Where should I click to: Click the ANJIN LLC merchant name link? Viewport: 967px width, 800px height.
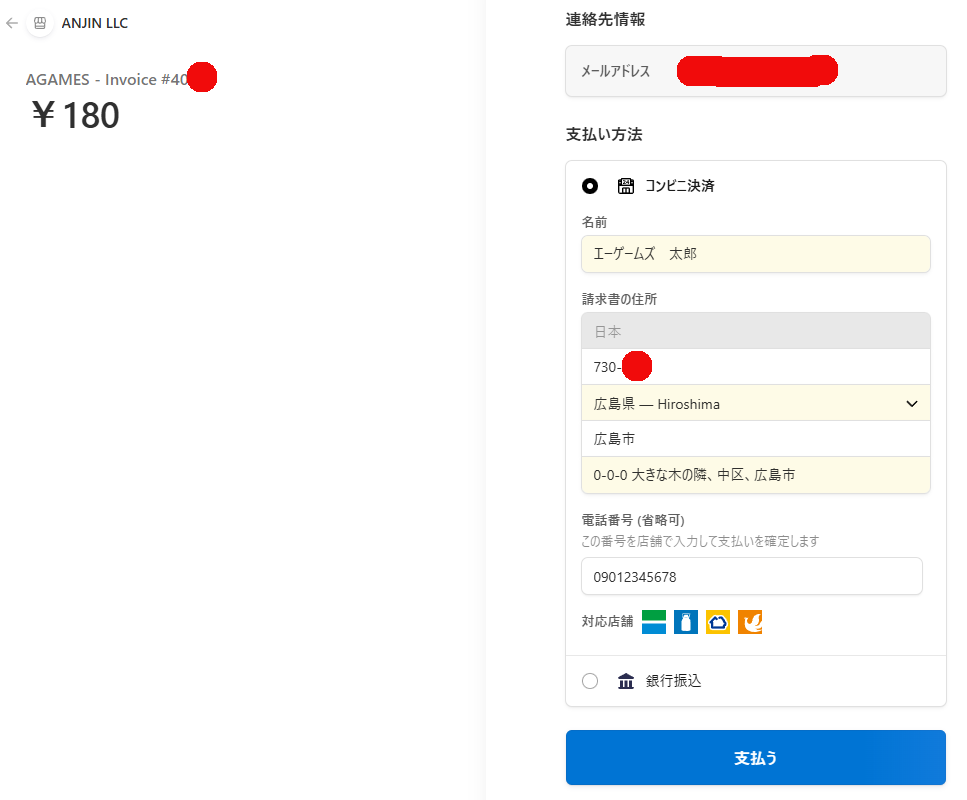coord(95,23)
